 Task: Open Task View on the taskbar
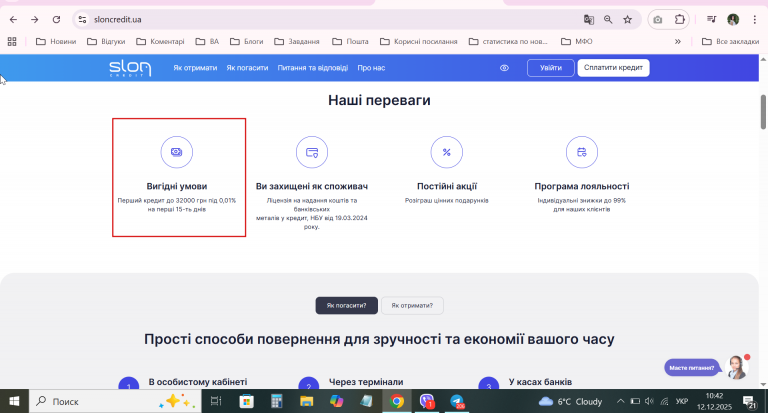pos(216,401)
